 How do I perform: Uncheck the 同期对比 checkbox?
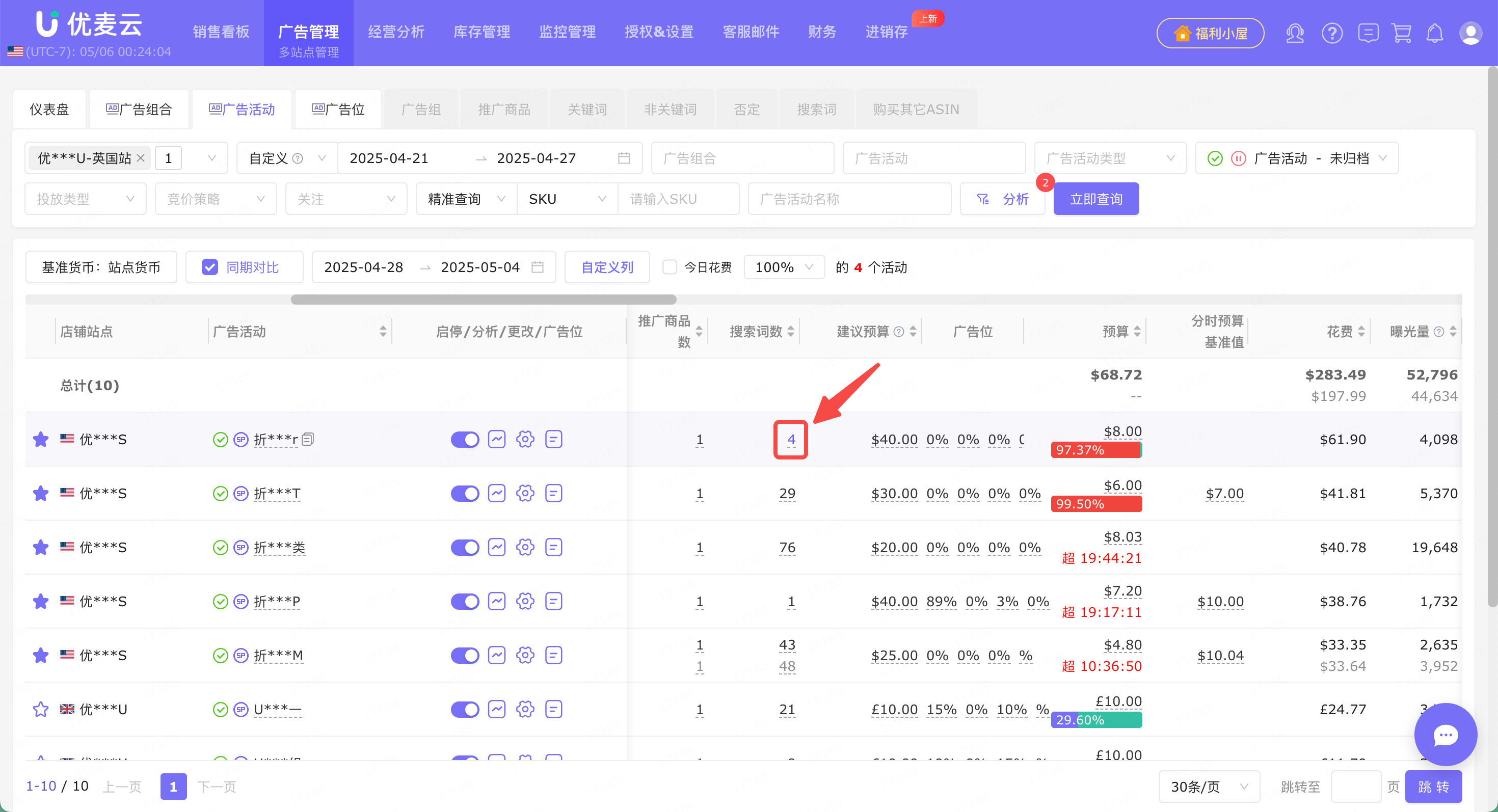pyautogui.click(x=209, y=267)
